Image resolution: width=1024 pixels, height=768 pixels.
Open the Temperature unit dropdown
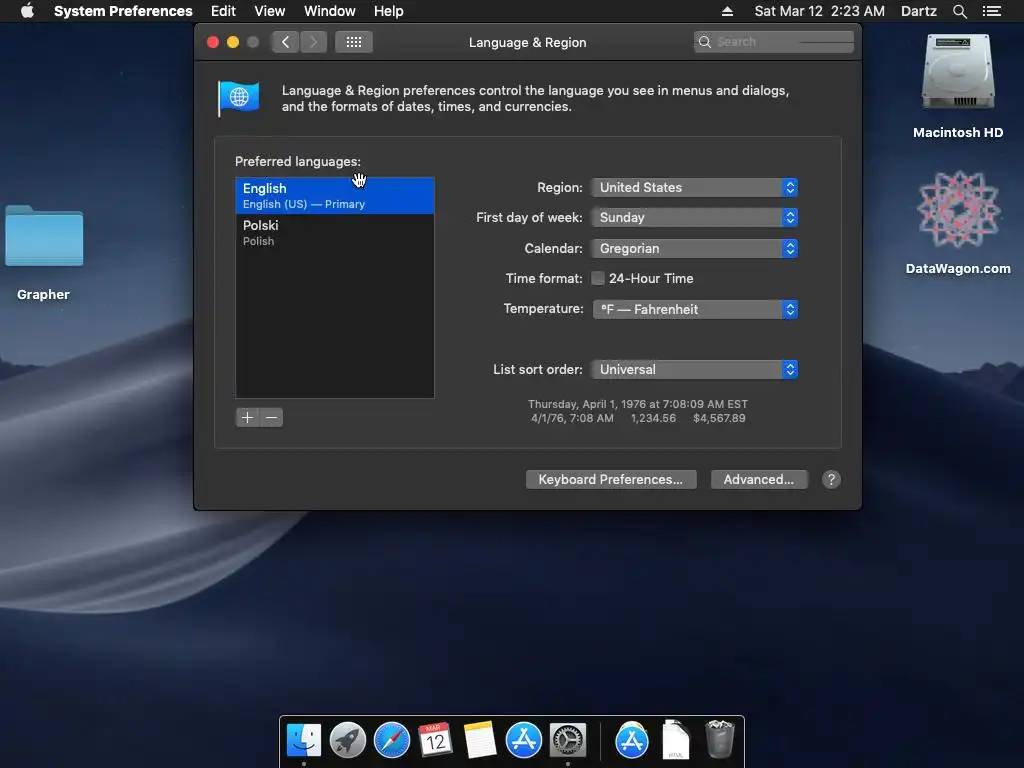[695, 309]
